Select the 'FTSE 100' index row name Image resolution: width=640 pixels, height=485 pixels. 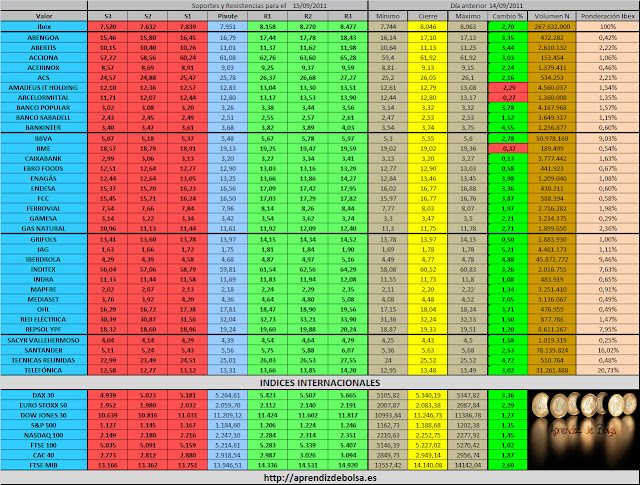click(x=44, y=445)
